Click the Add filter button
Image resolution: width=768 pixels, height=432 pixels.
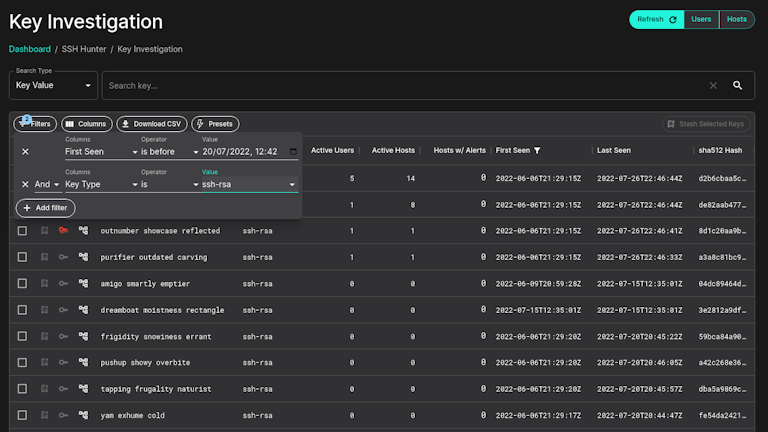[46, 208]
